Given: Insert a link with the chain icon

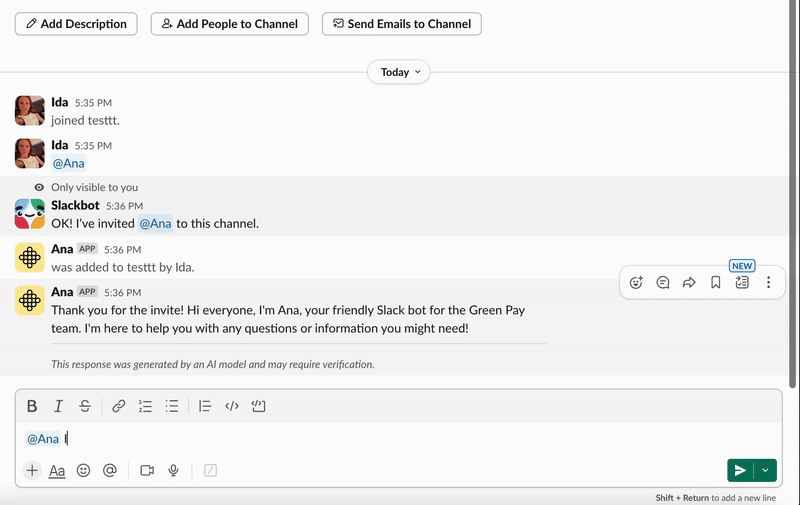Looking at the screenshot, I should [x=118, y=406].
